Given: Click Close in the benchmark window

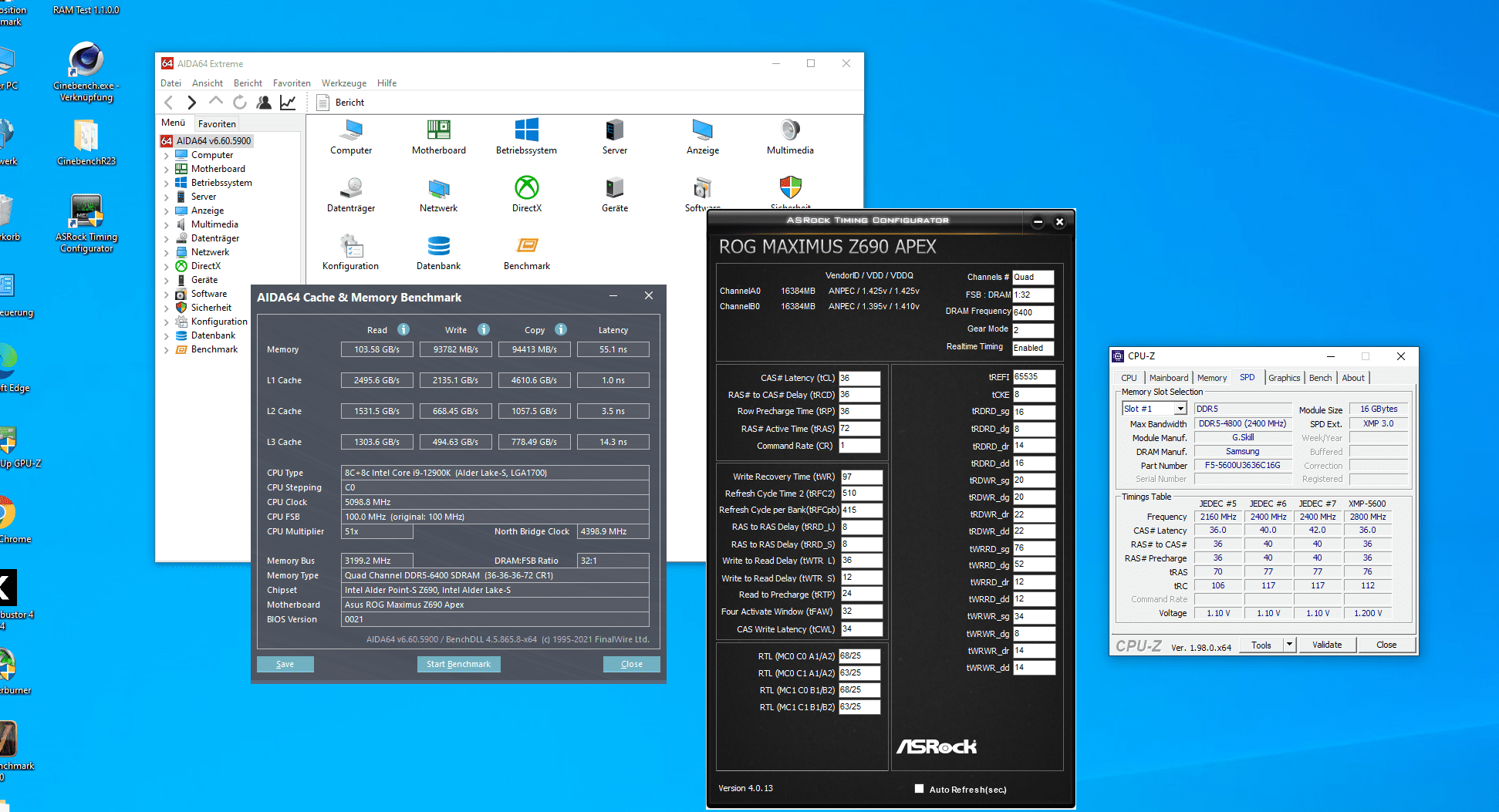Looking at the screenshot, I should [632, 664].
